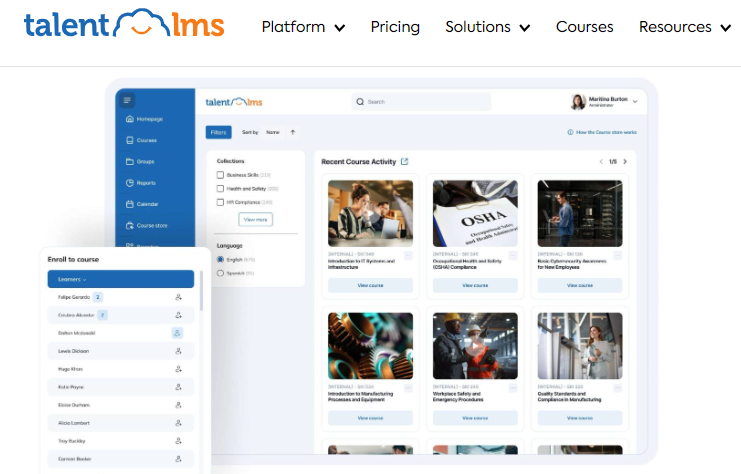Expand the Resources dropdown
Image resolution: width=741 pixels, height=474 pixels.
[685, 27]
